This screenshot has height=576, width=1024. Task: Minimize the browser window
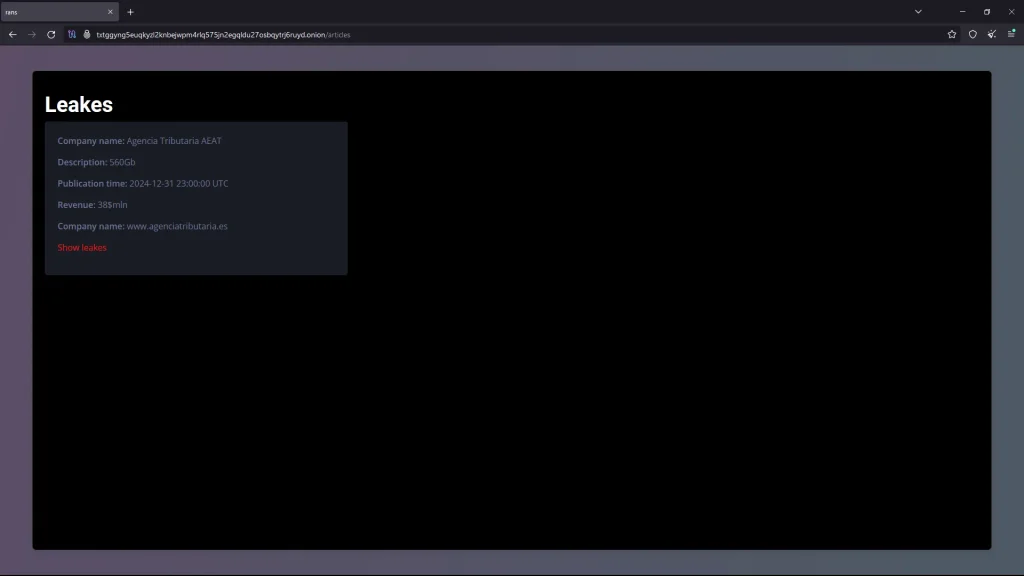(962, 12)
